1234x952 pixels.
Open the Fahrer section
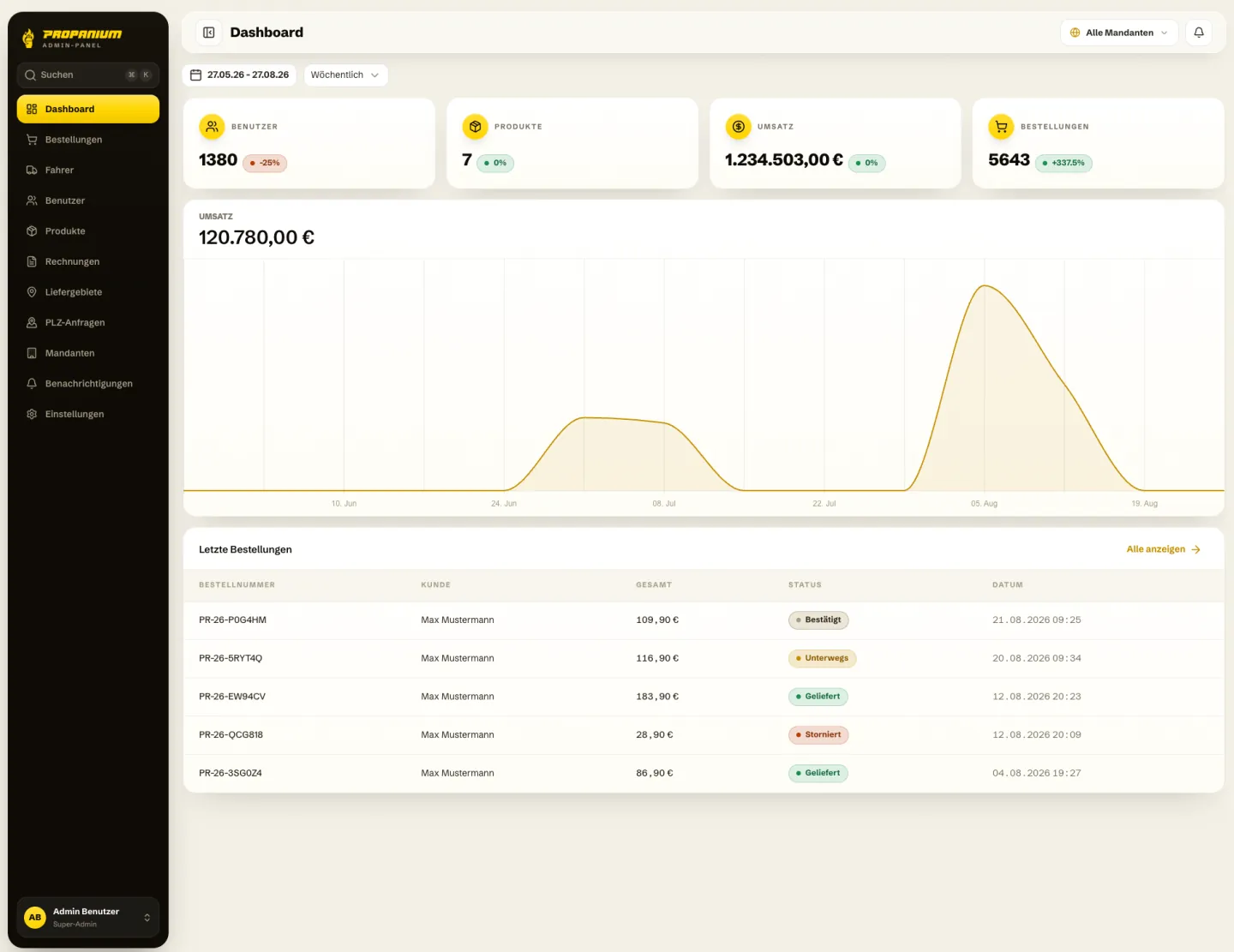pos(88,171)
